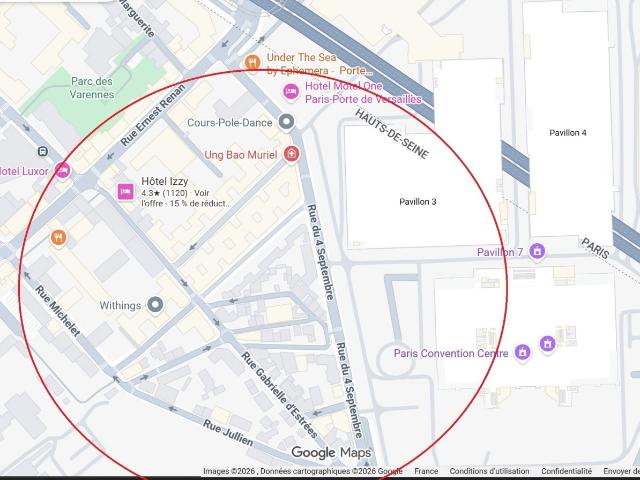Click the Parc des Varennes label
Viewport: 640px width, 480px height.
click(x=91, y=88)
